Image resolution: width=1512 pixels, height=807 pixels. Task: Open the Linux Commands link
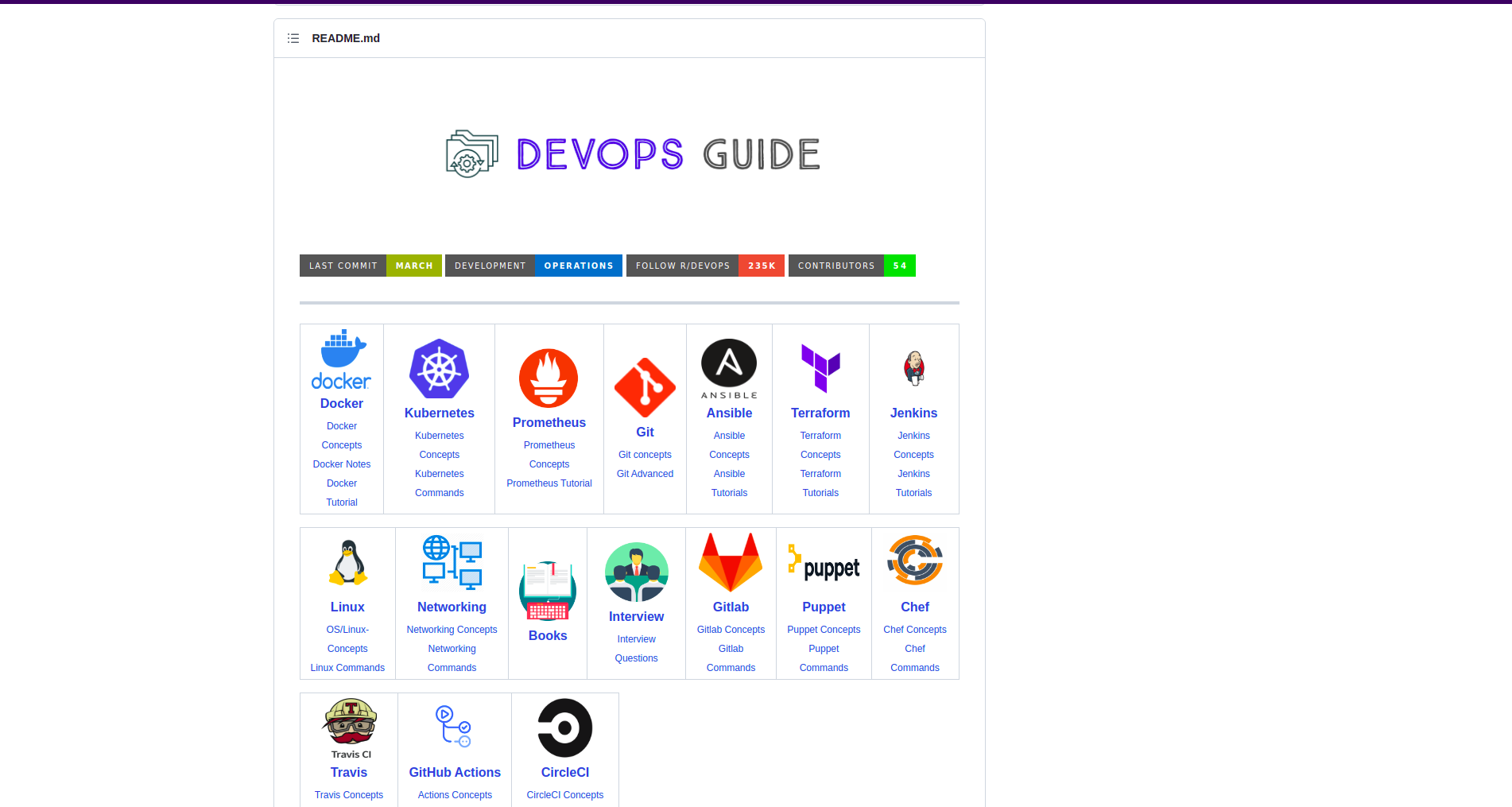pos(347,668)
